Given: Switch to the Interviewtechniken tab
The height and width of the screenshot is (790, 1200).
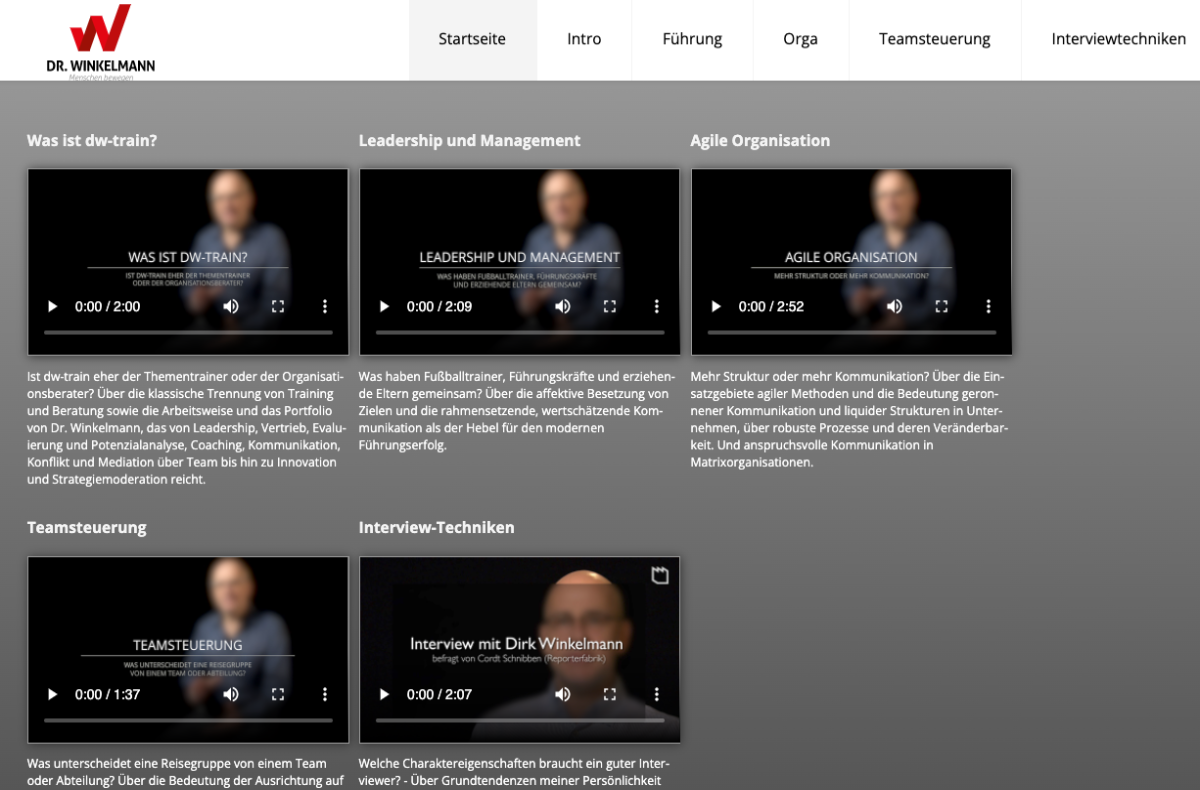Looking at the screenshot, I should pos(1118,40).
